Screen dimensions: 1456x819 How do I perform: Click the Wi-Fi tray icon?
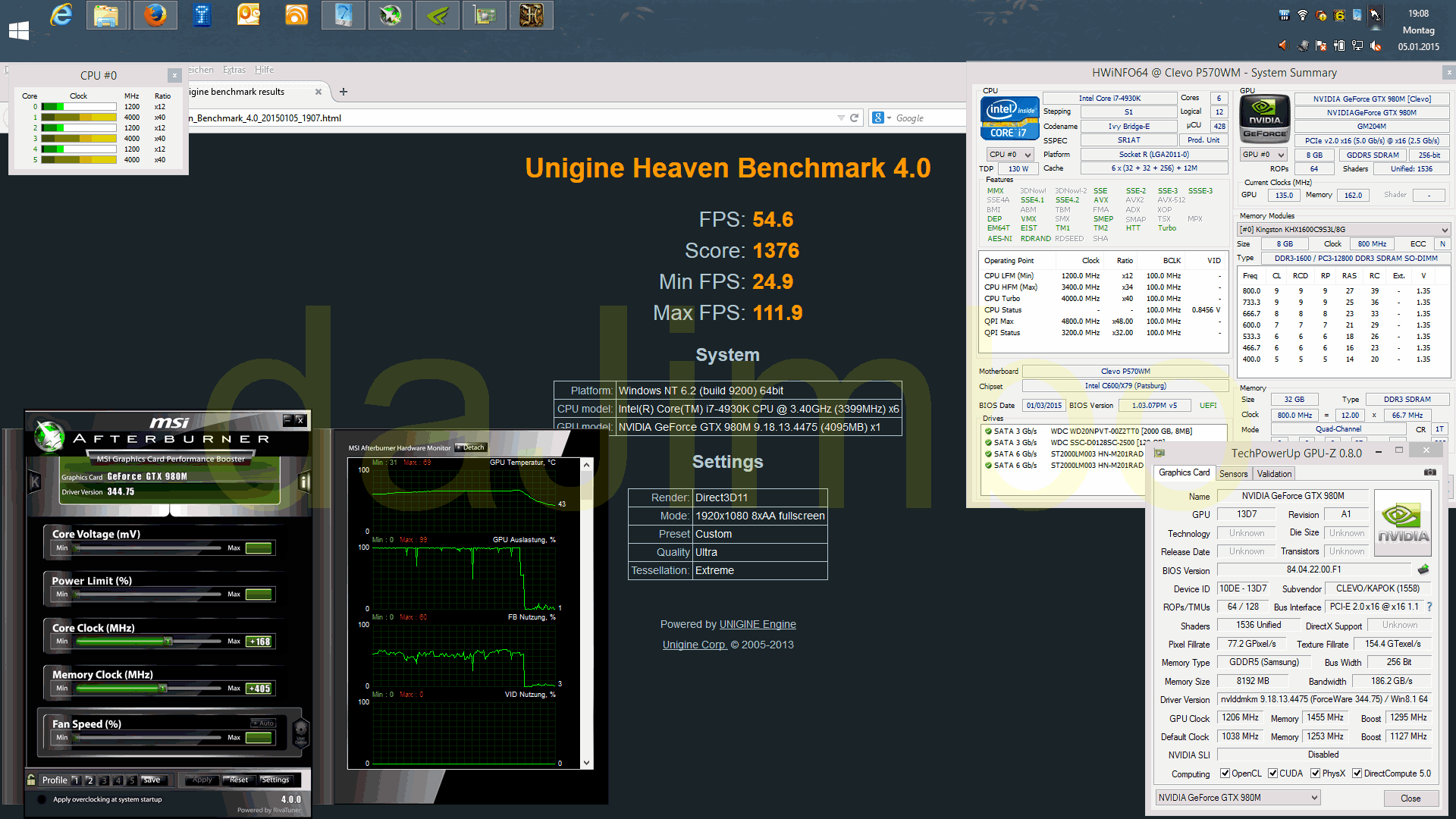pos(1302,15)
